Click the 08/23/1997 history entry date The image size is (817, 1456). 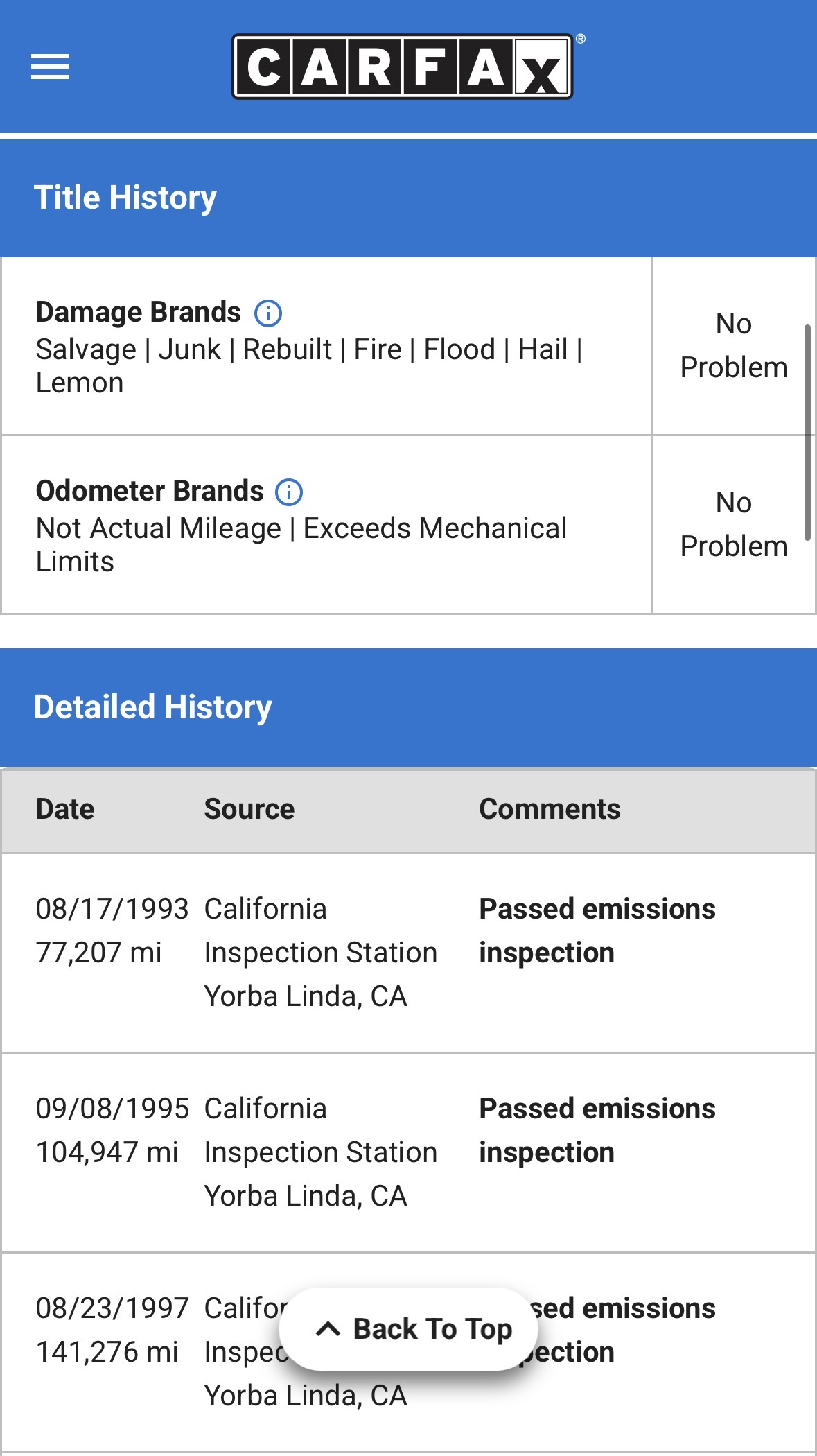pyautogui.click(x=112, y=1308)
